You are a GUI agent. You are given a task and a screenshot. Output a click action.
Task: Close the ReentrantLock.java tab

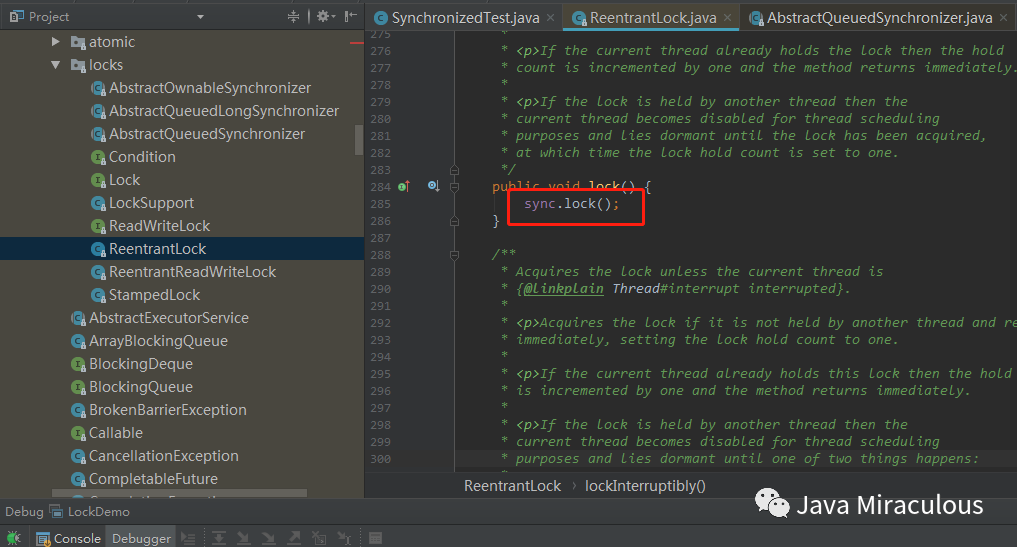728,18
